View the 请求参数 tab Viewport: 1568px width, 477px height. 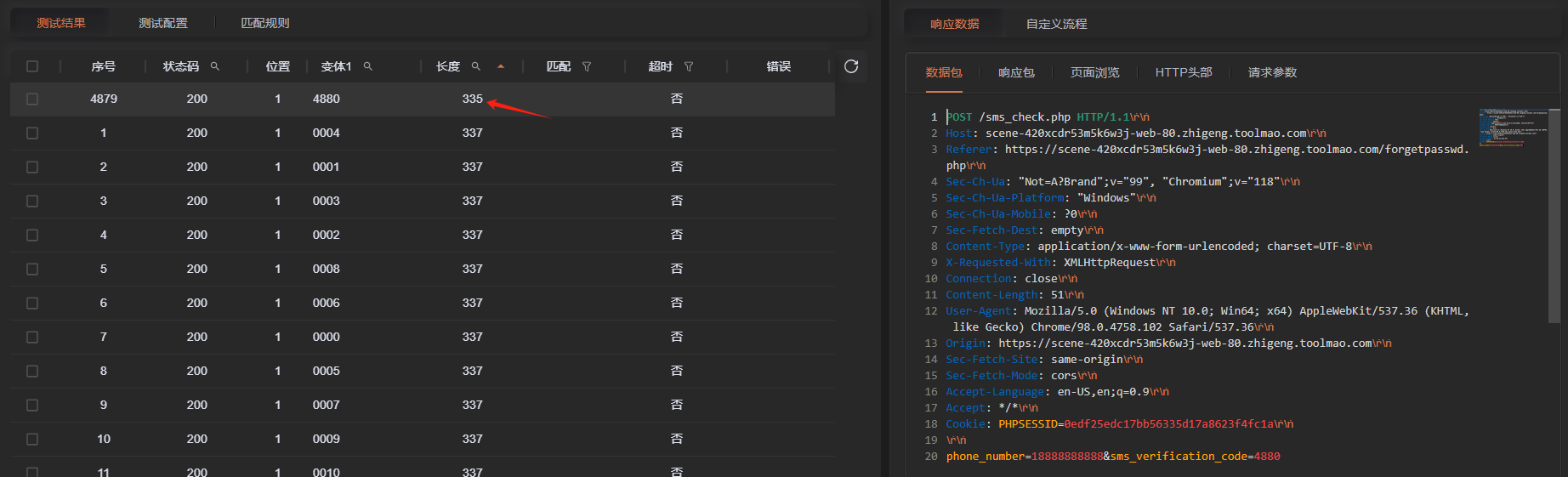(x=1272, y=72)
